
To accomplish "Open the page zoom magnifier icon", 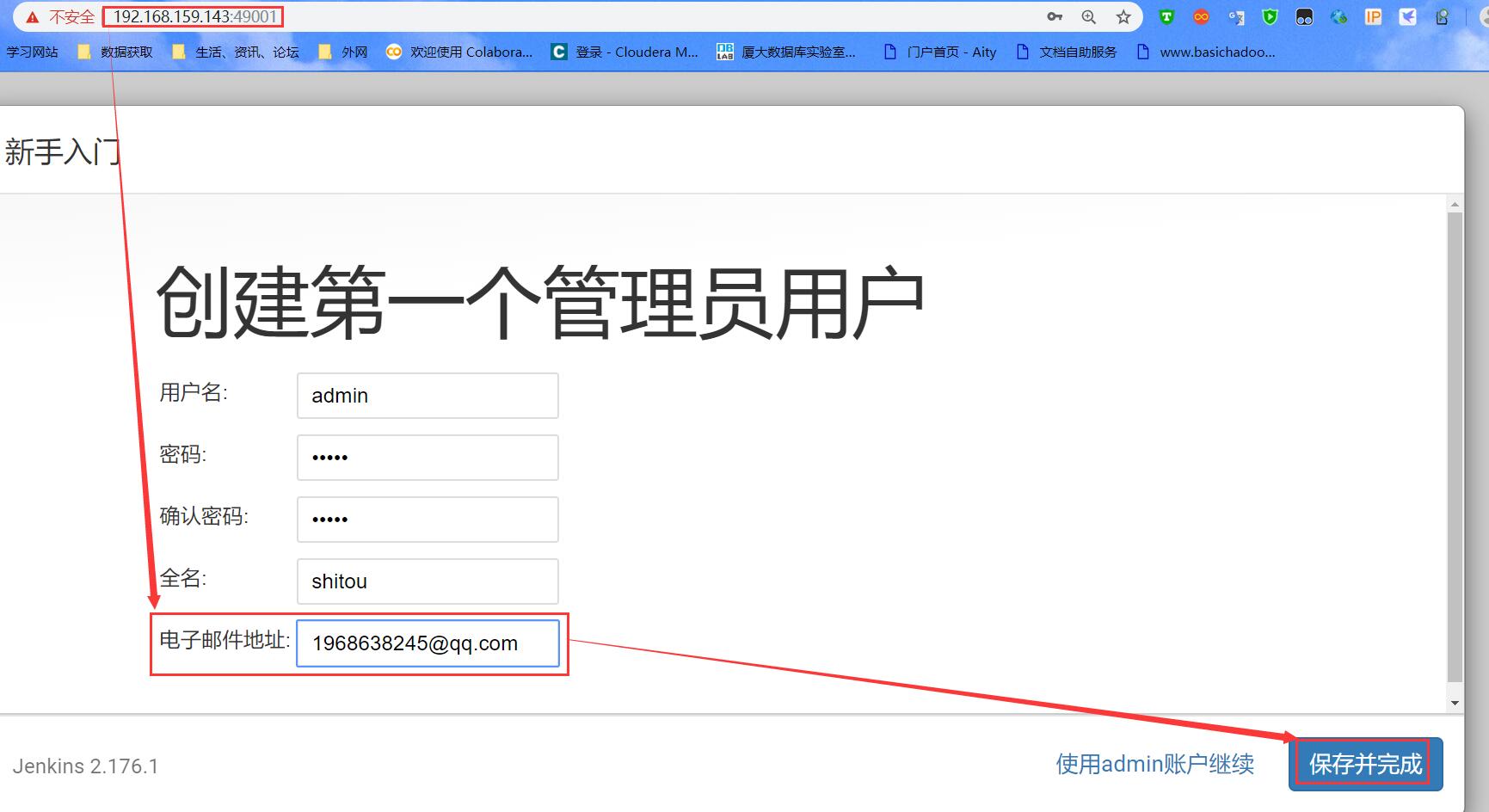I will 1089,17.
